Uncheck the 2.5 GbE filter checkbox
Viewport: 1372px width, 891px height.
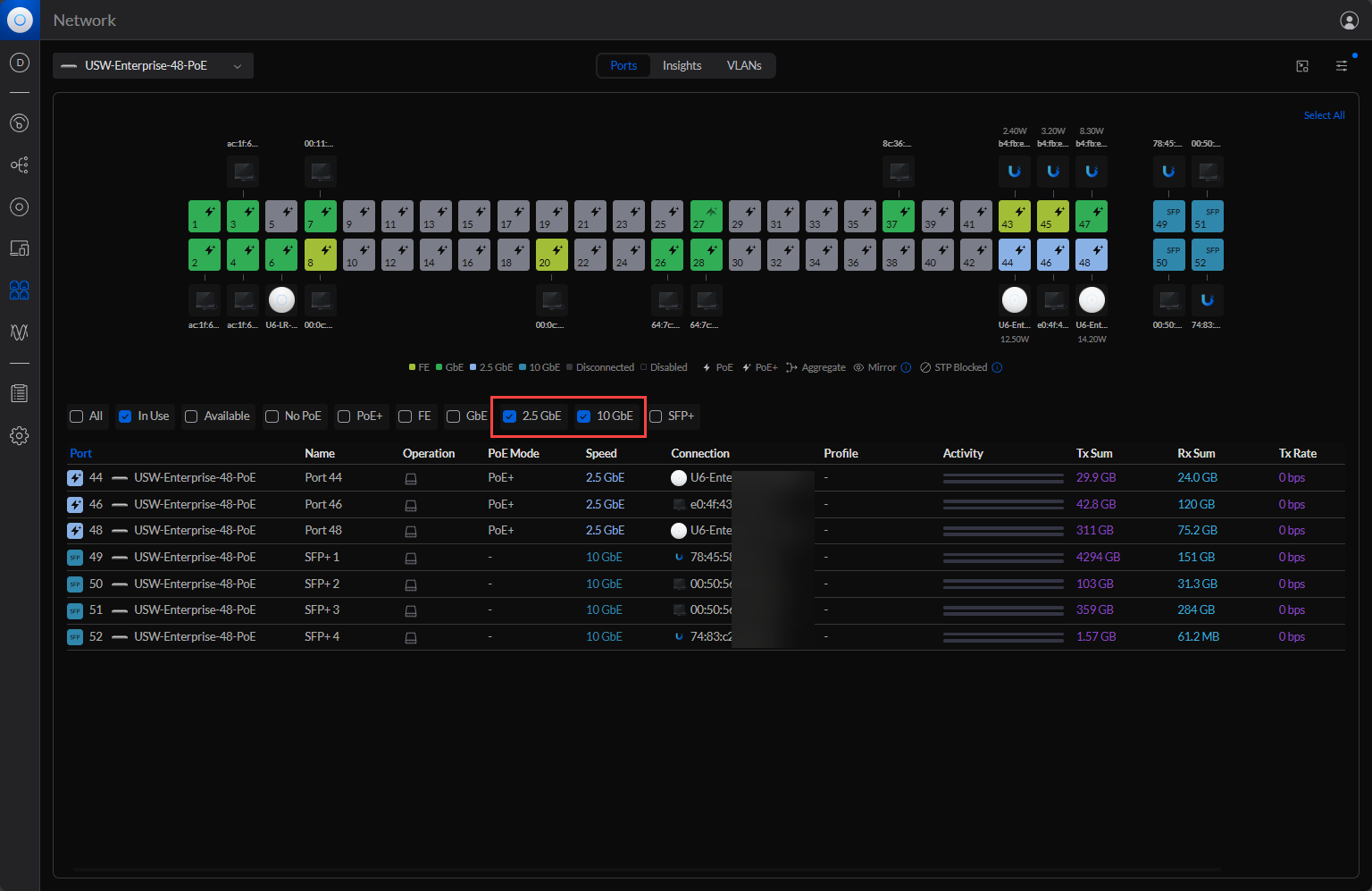tap(510, 416)
